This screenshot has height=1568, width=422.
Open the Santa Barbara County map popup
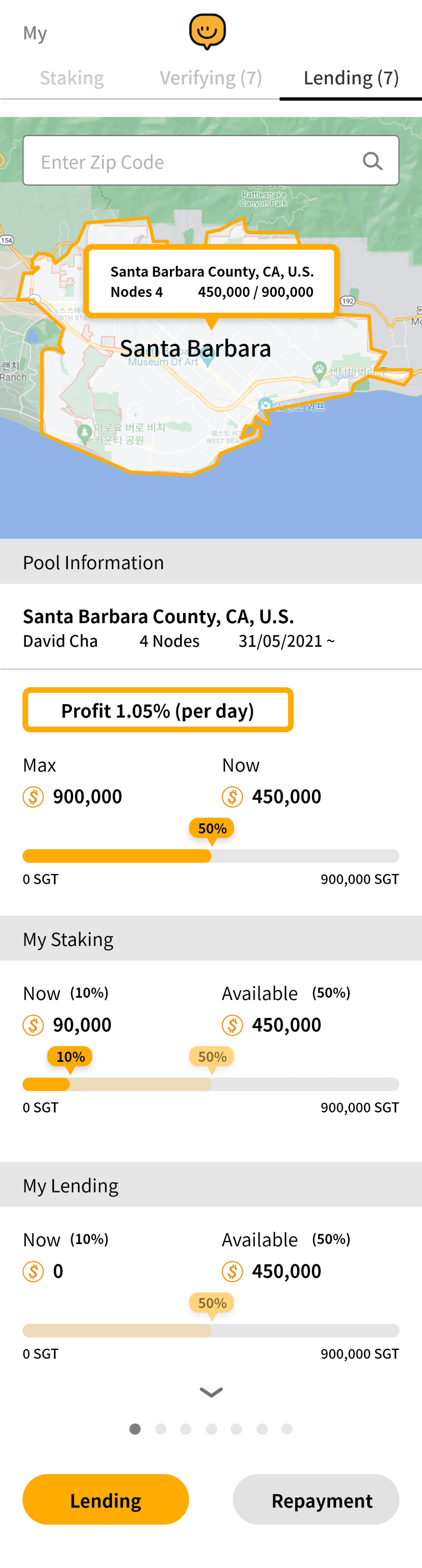point(211,281)
